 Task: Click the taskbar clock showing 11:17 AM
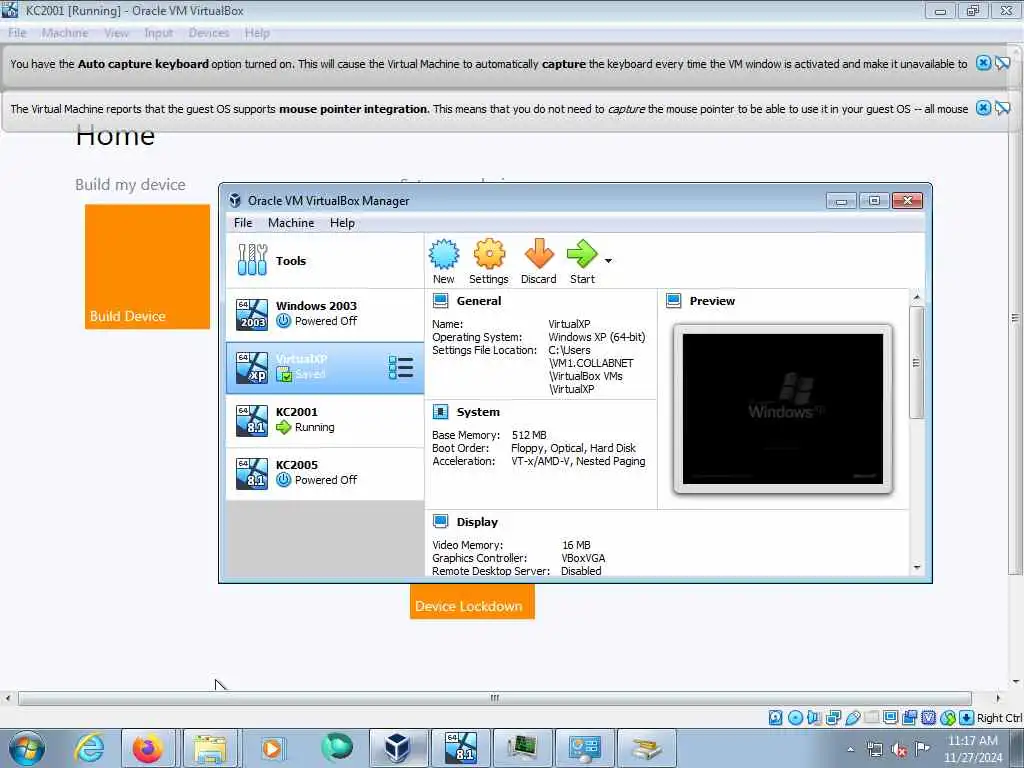coord(973,749)
